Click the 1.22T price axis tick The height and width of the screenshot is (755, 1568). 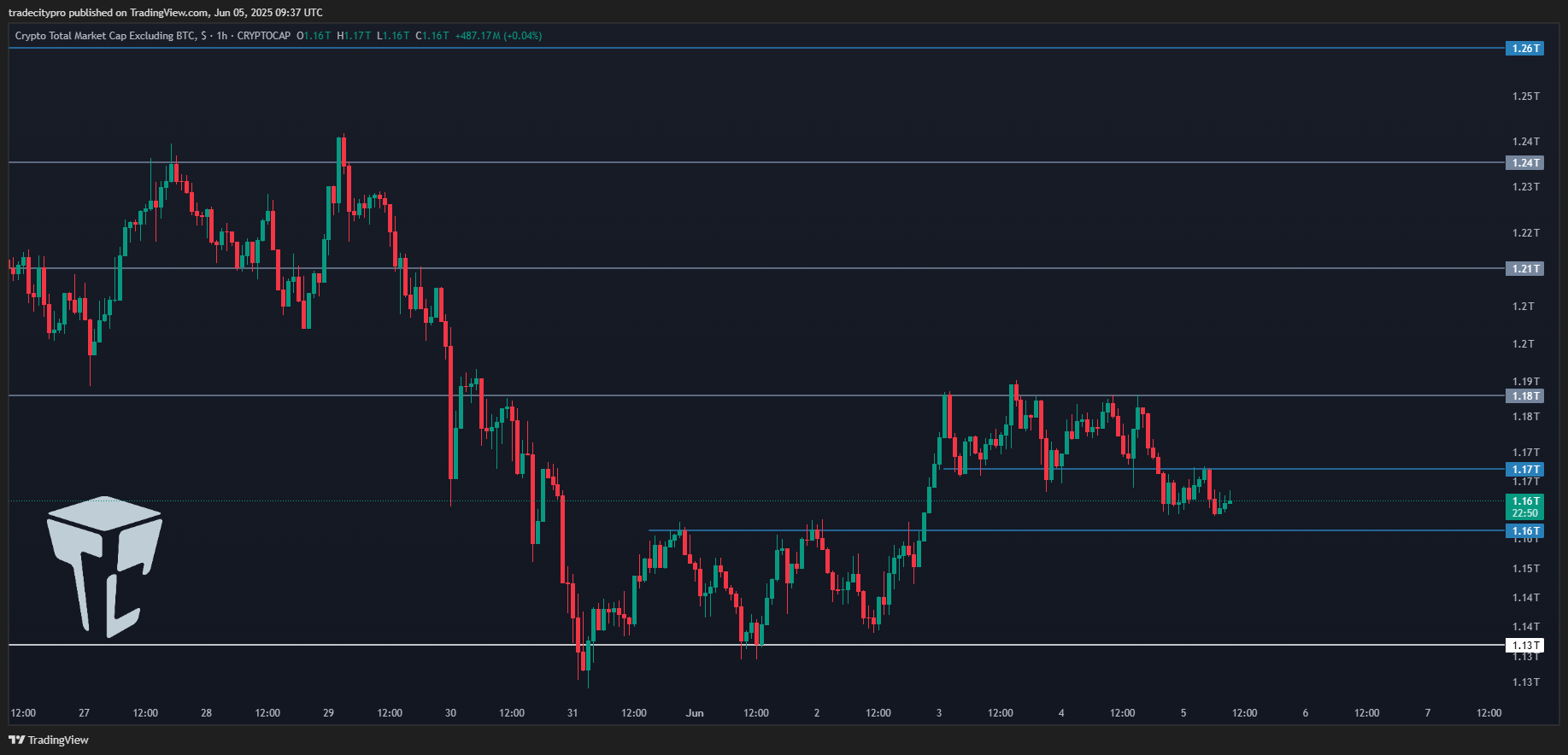1526,232
